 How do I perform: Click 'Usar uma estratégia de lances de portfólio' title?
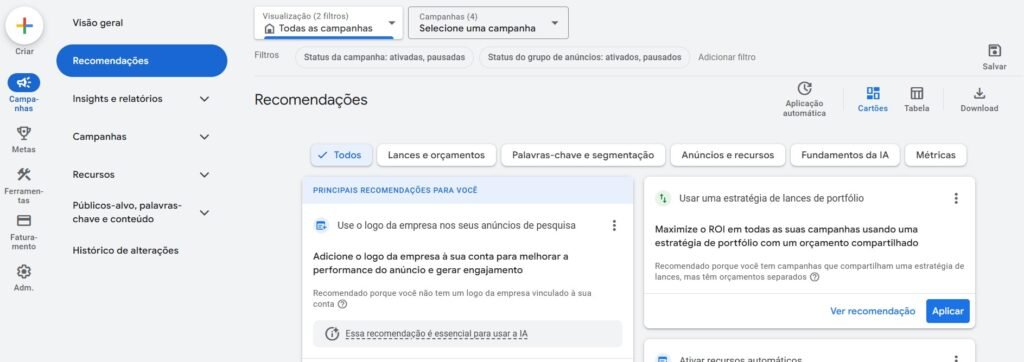tap(771, 198)
